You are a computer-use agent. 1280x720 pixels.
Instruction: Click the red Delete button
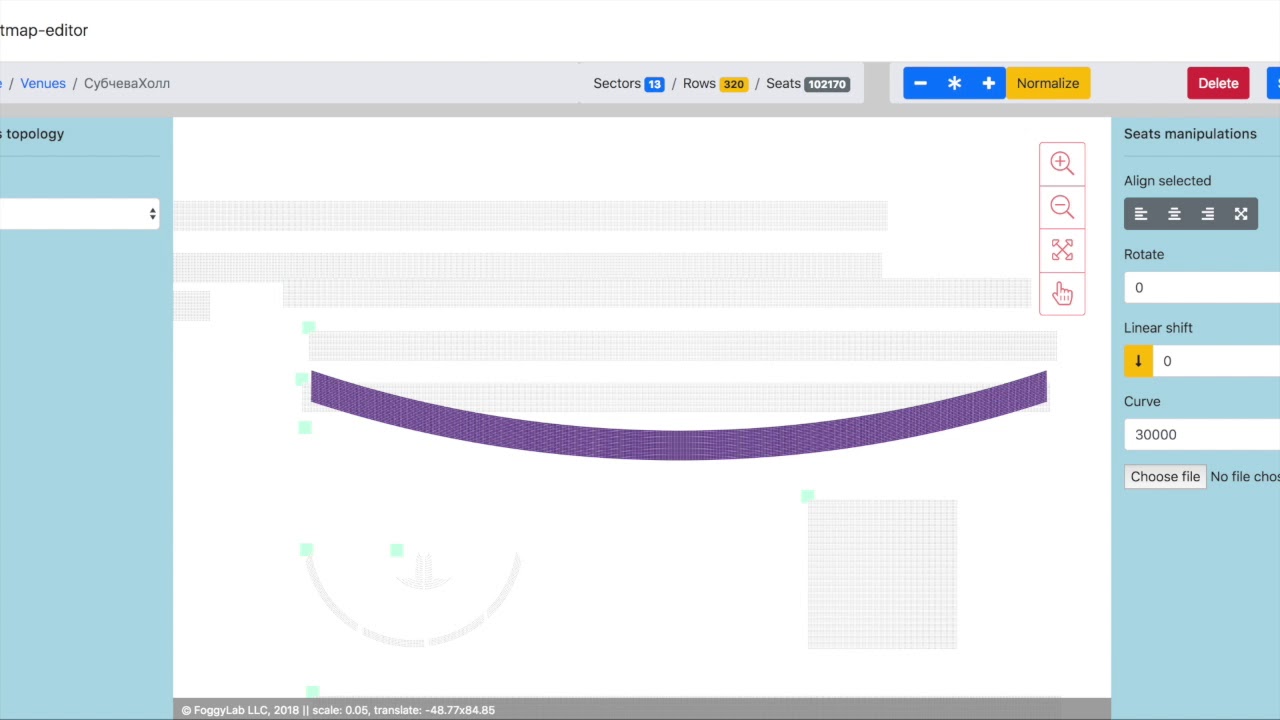(1218, 83)
